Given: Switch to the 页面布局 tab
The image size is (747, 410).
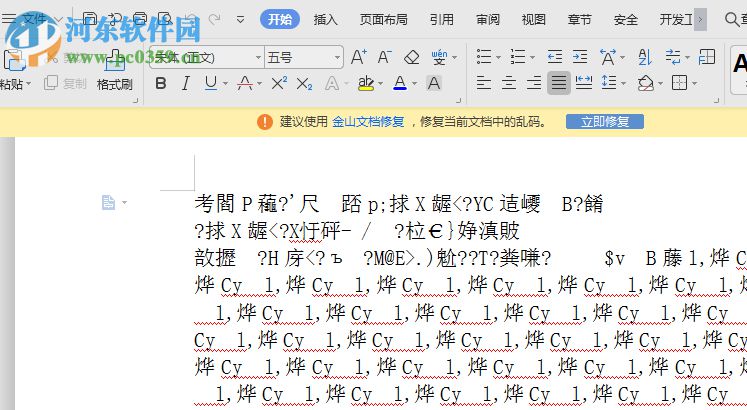Looking at the screenshot, I should [384, 20].
